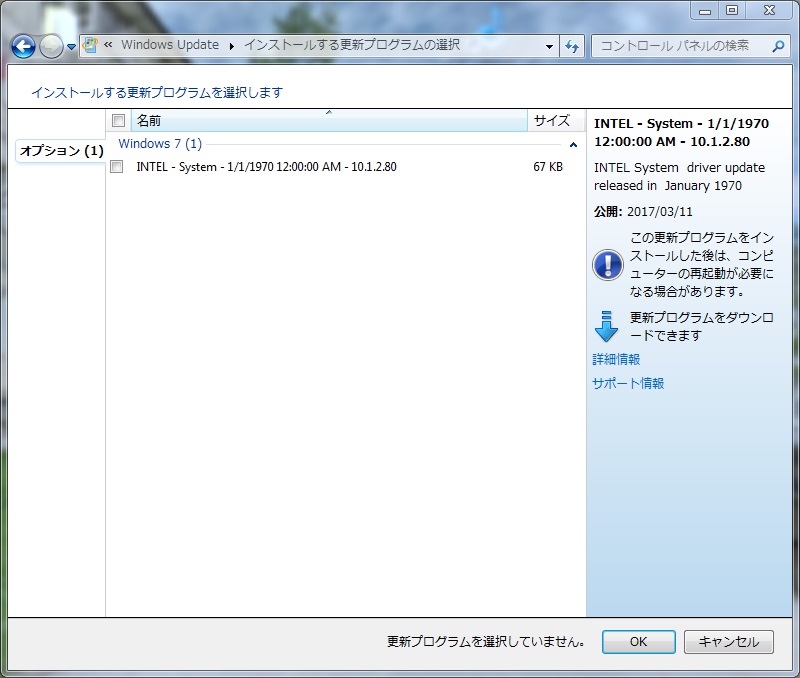Open the arrow after Windows Update breadcrumb
800x678 pixels.
(232, 46)
